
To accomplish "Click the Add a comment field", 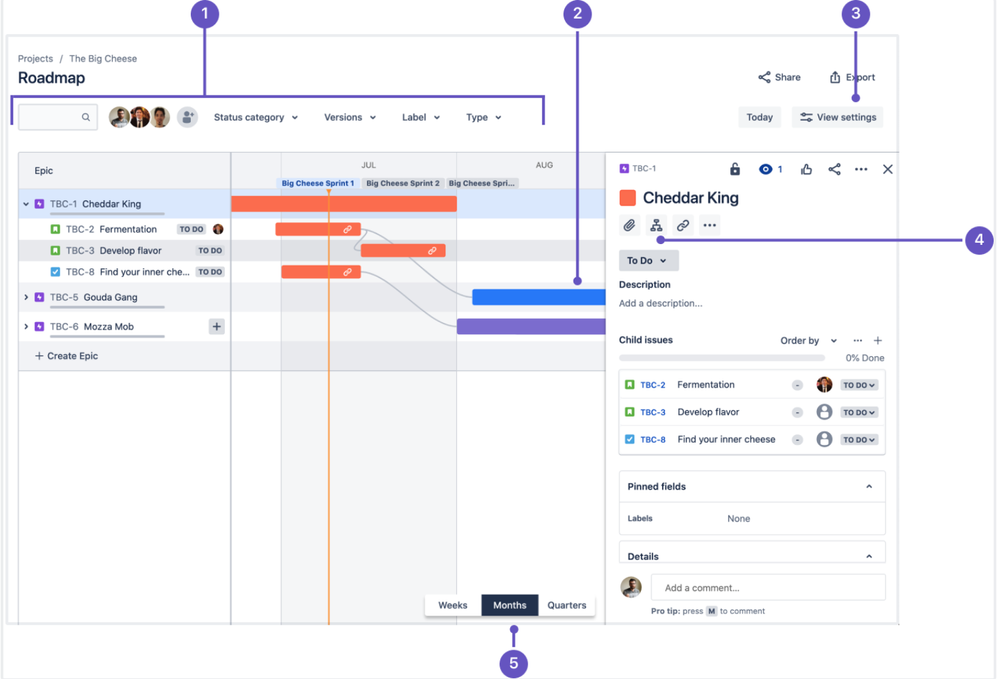I will (x=768, y=587).
